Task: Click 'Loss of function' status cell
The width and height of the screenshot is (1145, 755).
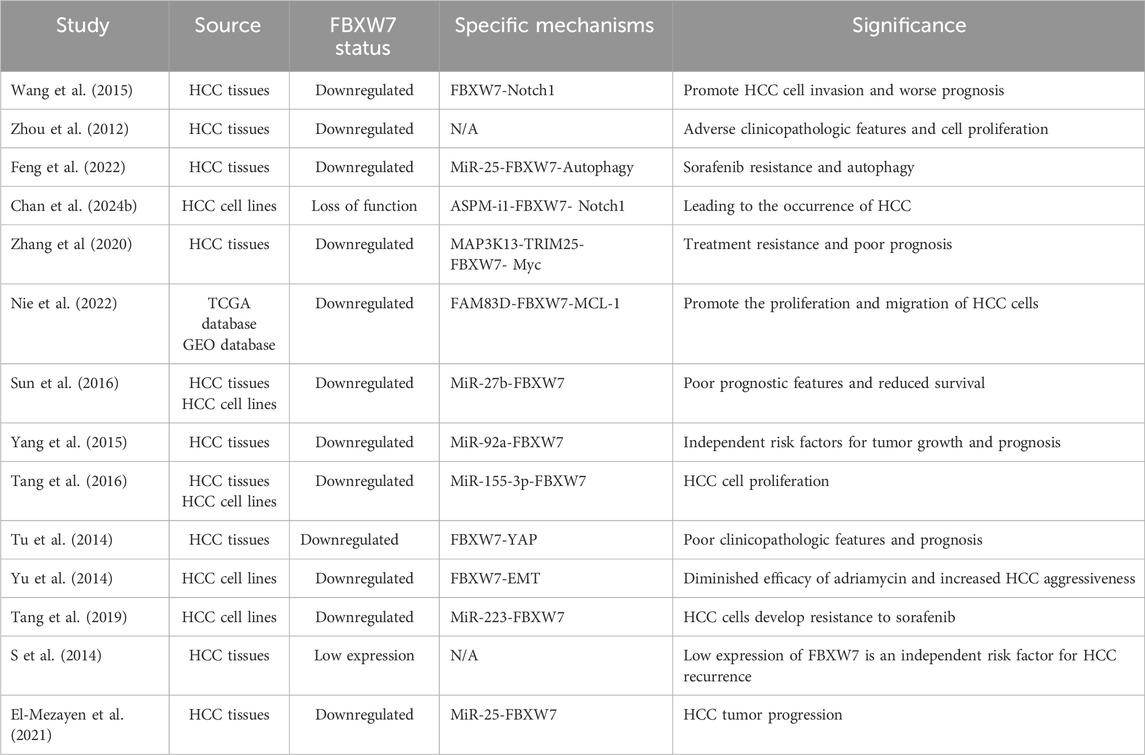Action: coord(364,206)
